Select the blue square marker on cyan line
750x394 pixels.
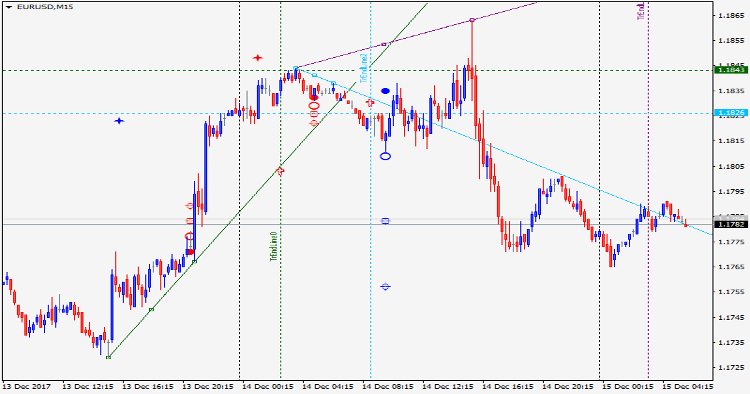[x=386, y=221]
